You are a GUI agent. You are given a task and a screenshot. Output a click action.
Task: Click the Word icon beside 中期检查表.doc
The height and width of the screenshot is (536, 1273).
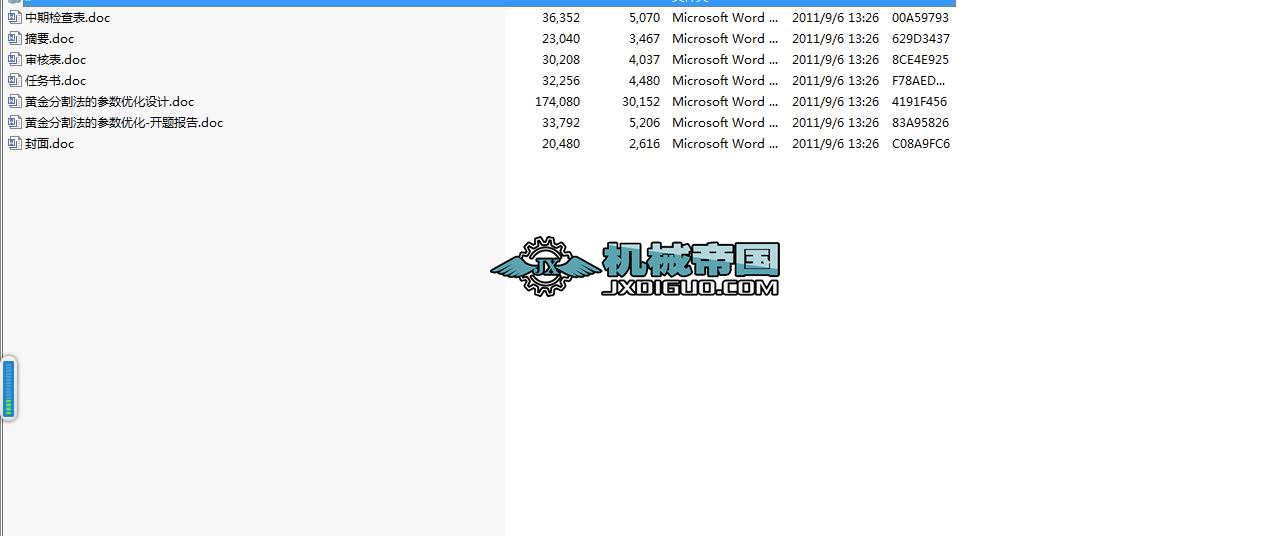point(15,18)
